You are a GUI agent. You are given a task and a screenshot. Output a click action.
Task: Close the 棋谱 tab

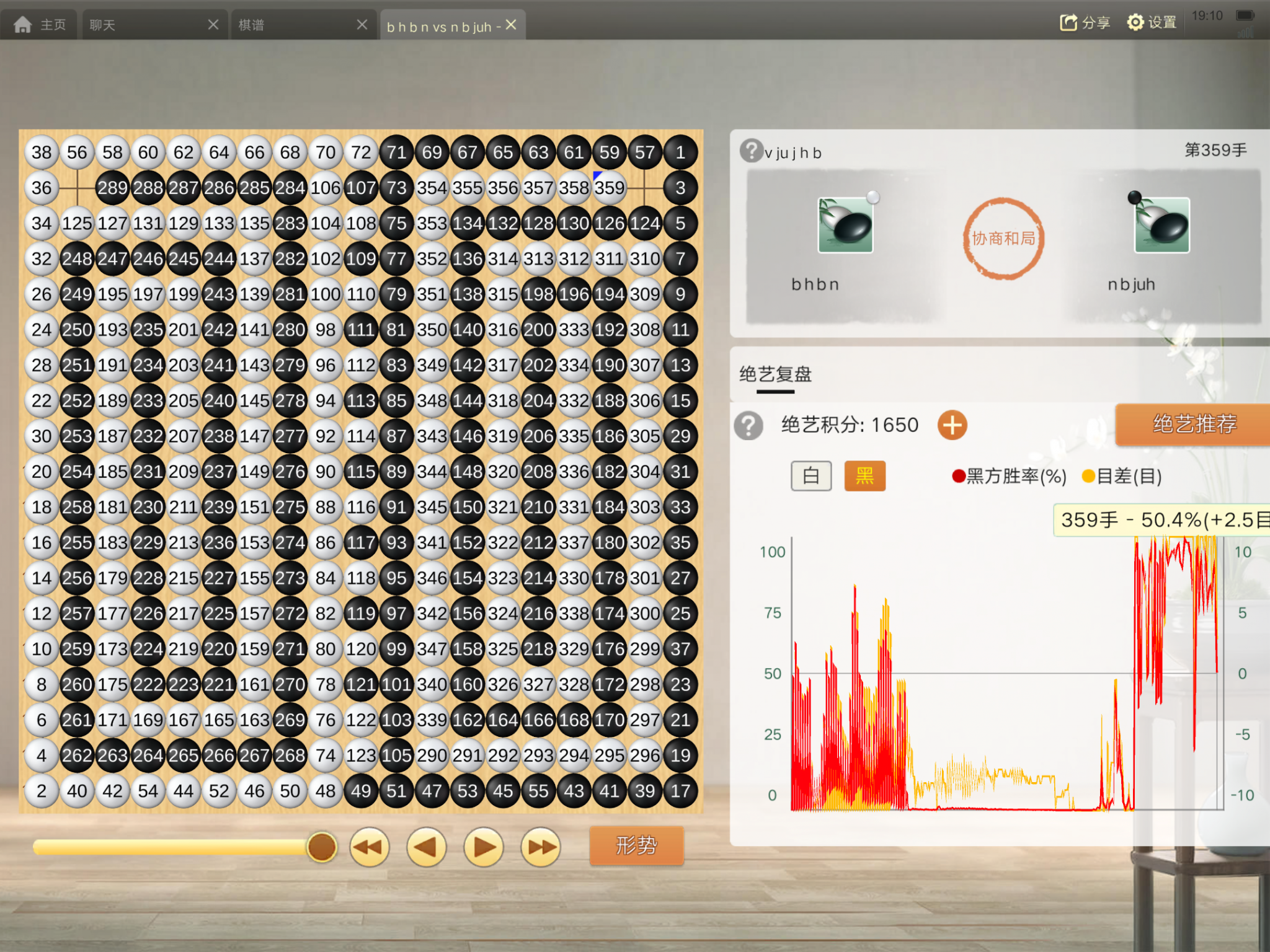(362, 25)
